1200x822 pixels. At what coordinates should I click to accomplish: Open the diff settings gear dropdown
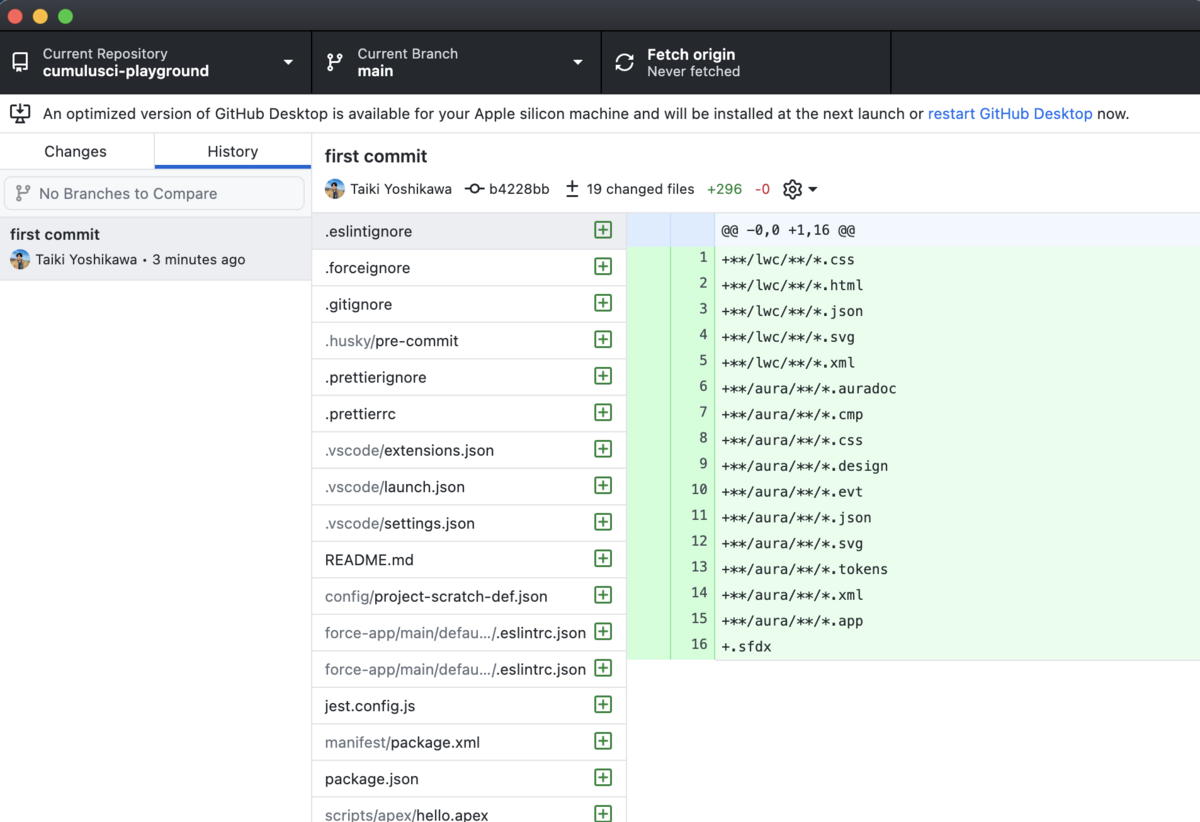(799, 189)
